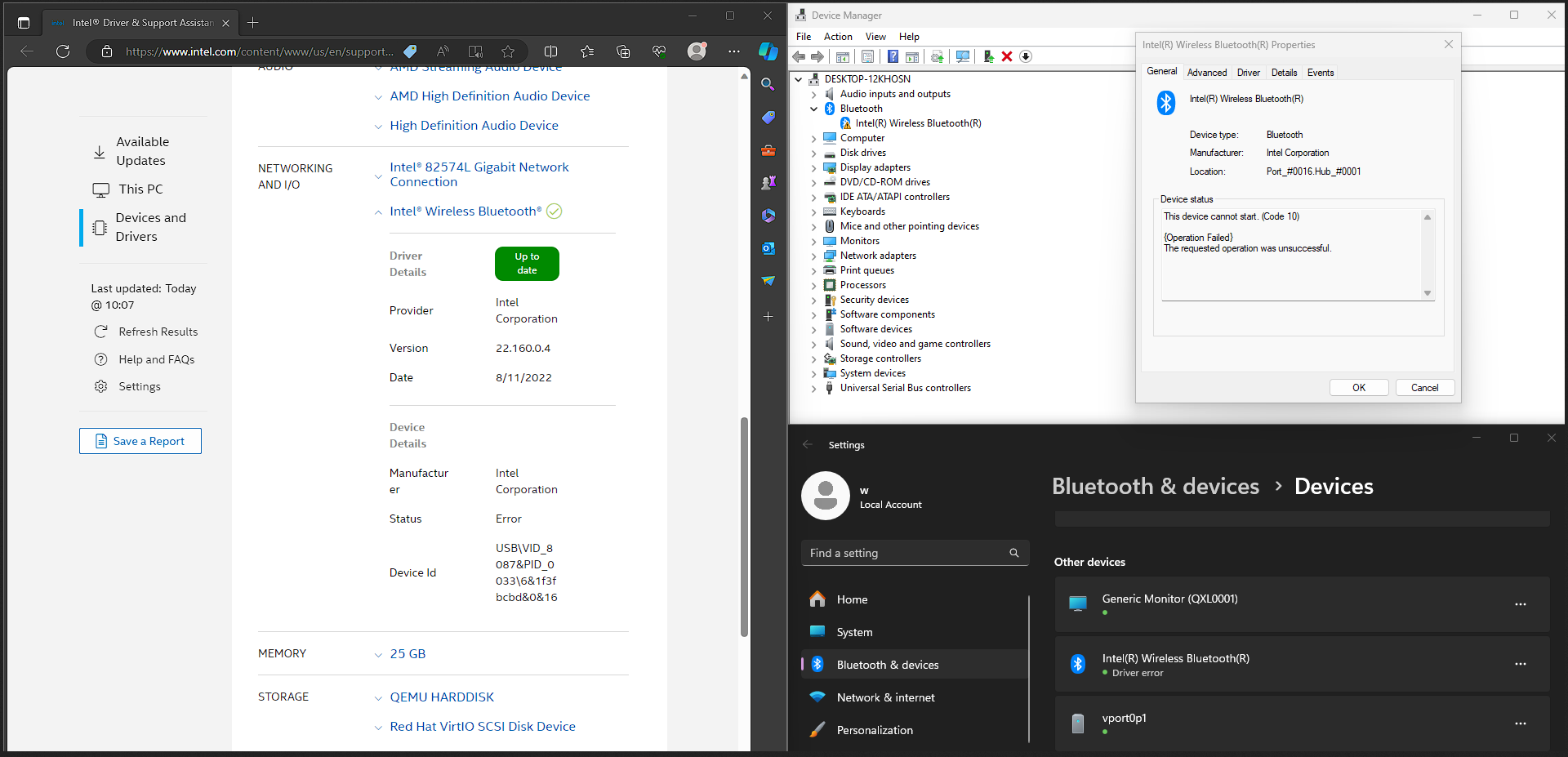Click the Enable device toolbar icon
The image size is (1568, 757).
coord(988,56)
